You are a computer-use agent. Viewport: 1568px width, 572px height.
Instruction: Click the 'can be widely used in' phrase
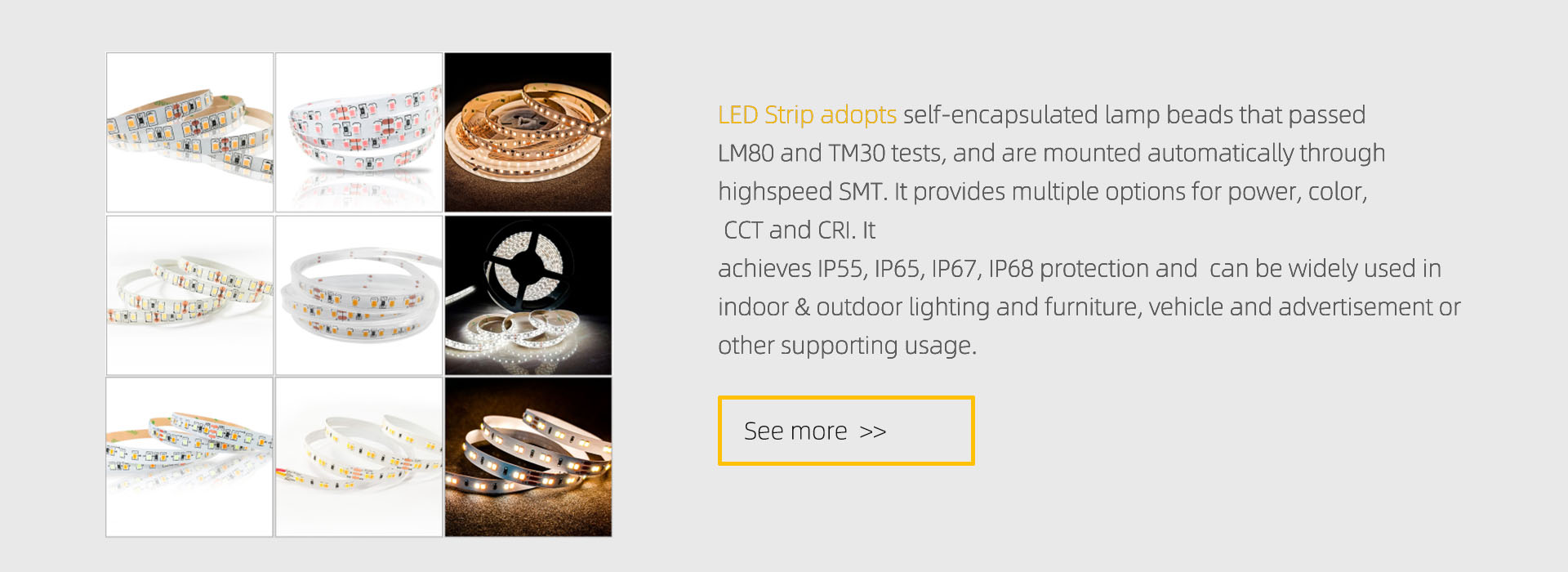pos(1325,269)
